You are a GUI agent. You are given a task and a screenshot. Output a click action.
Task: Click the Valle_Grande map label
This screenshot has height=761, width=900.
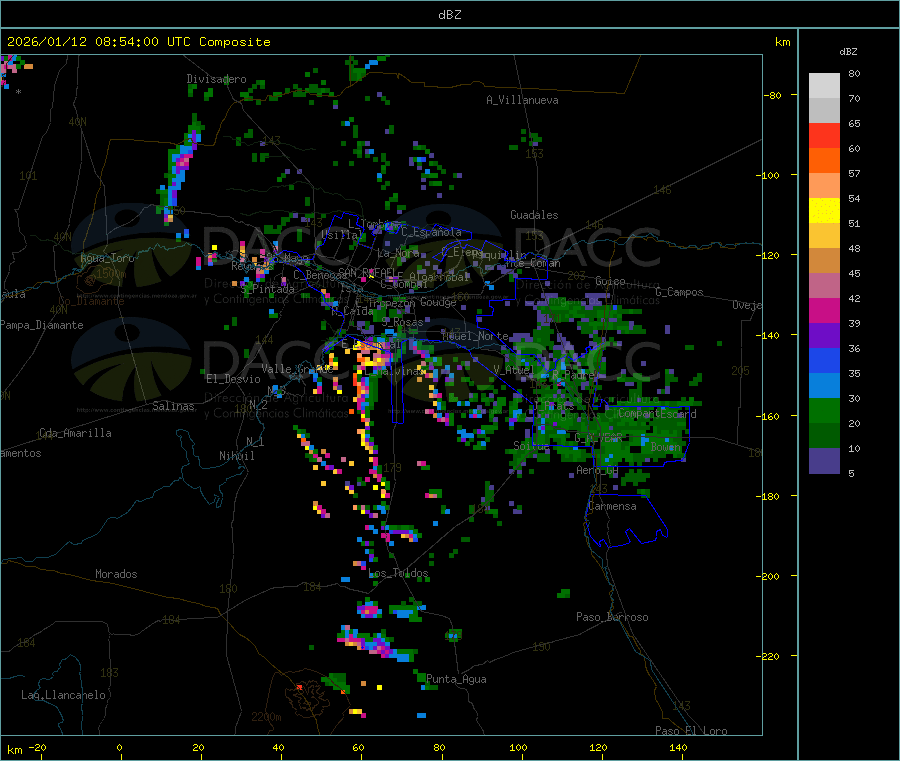pos(297,368)
